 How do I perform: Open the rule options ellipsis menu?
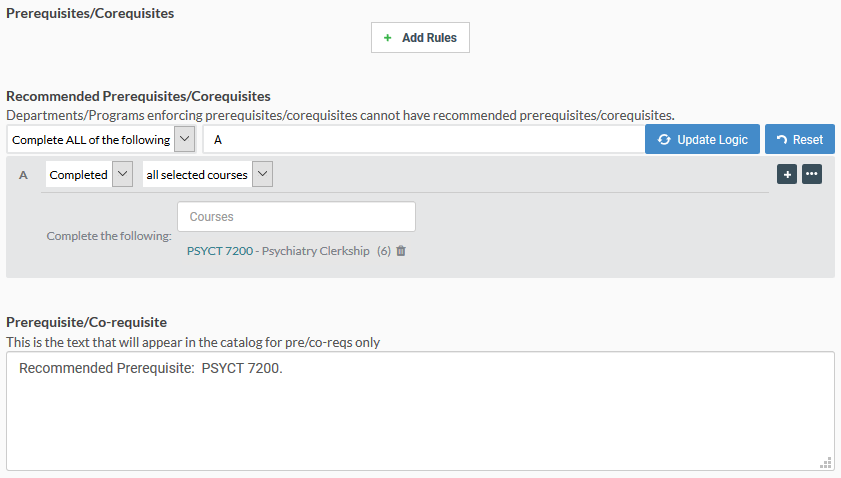[812, 174]
